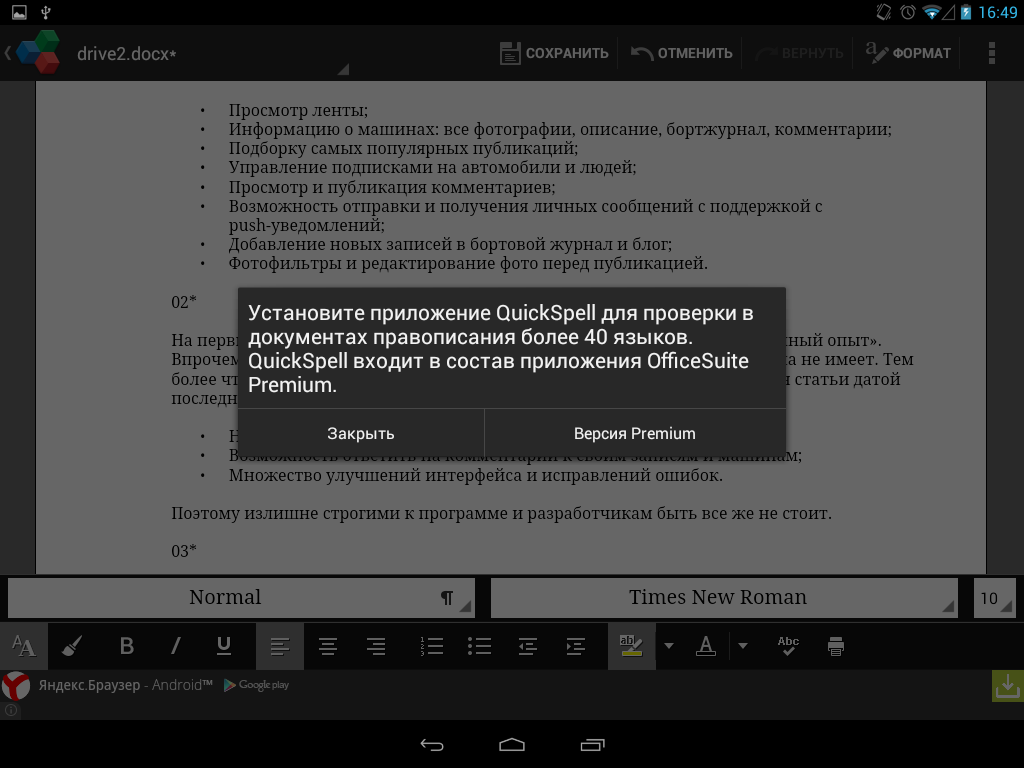
Task: Open the Формат menu
Action: click(908, 53)
